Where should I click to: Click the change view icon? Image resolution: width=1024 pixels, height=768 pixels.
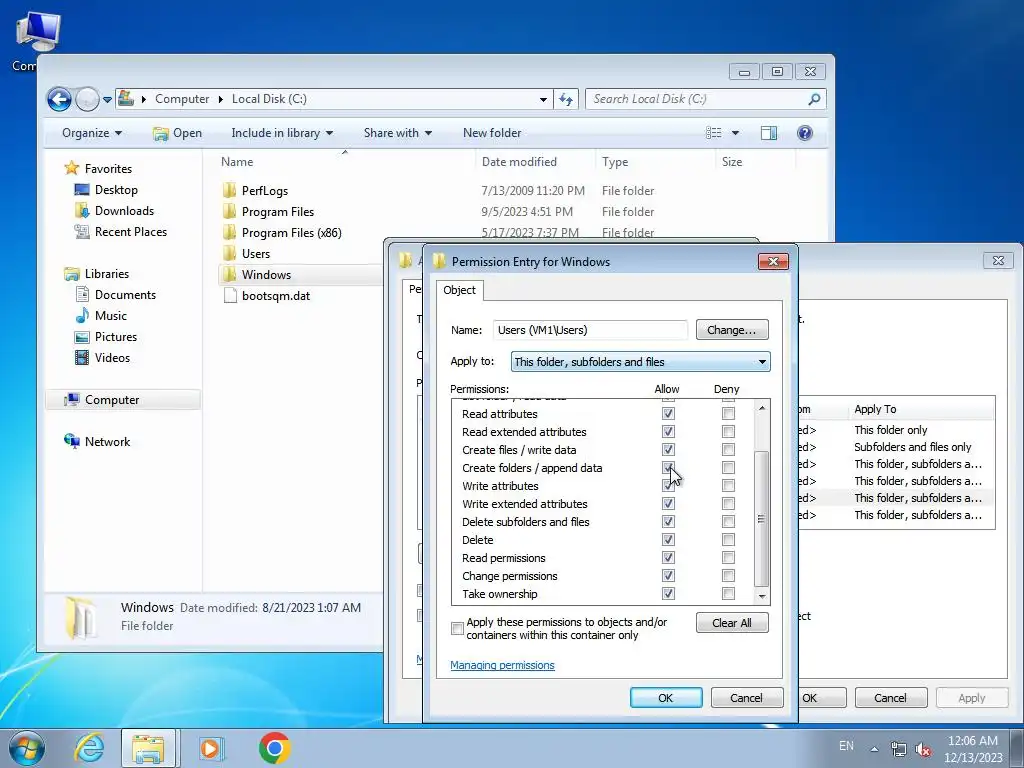point(714,133)
